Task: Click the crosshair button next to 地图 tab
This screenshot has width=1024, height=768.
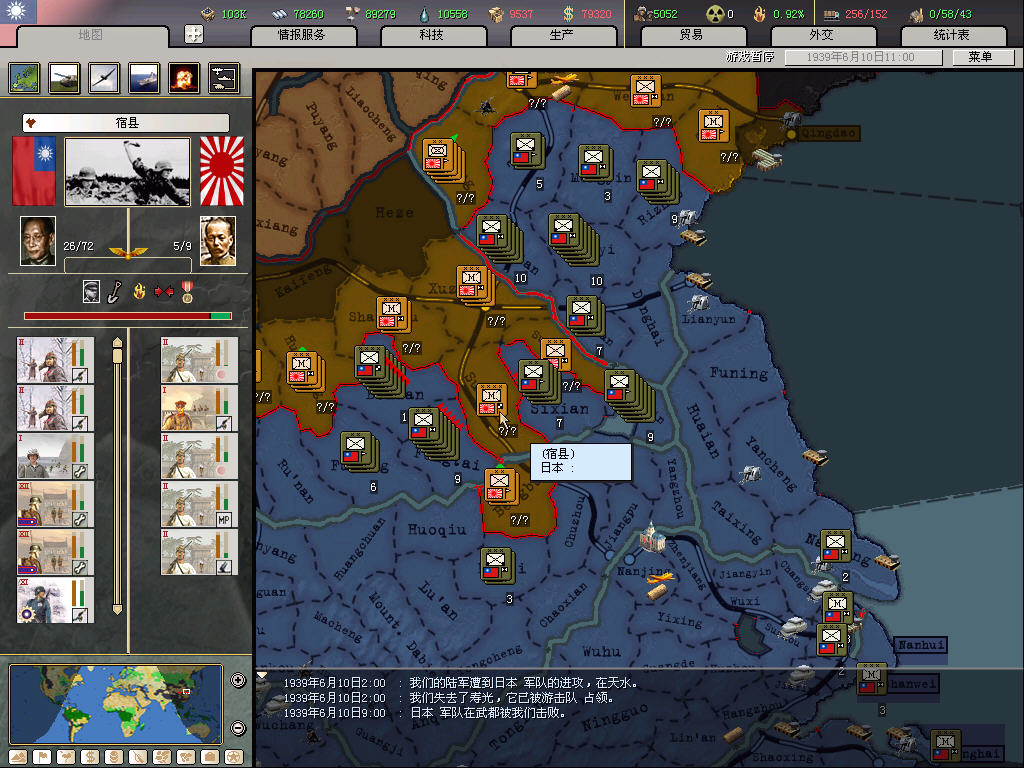Action: coord(194,34)
